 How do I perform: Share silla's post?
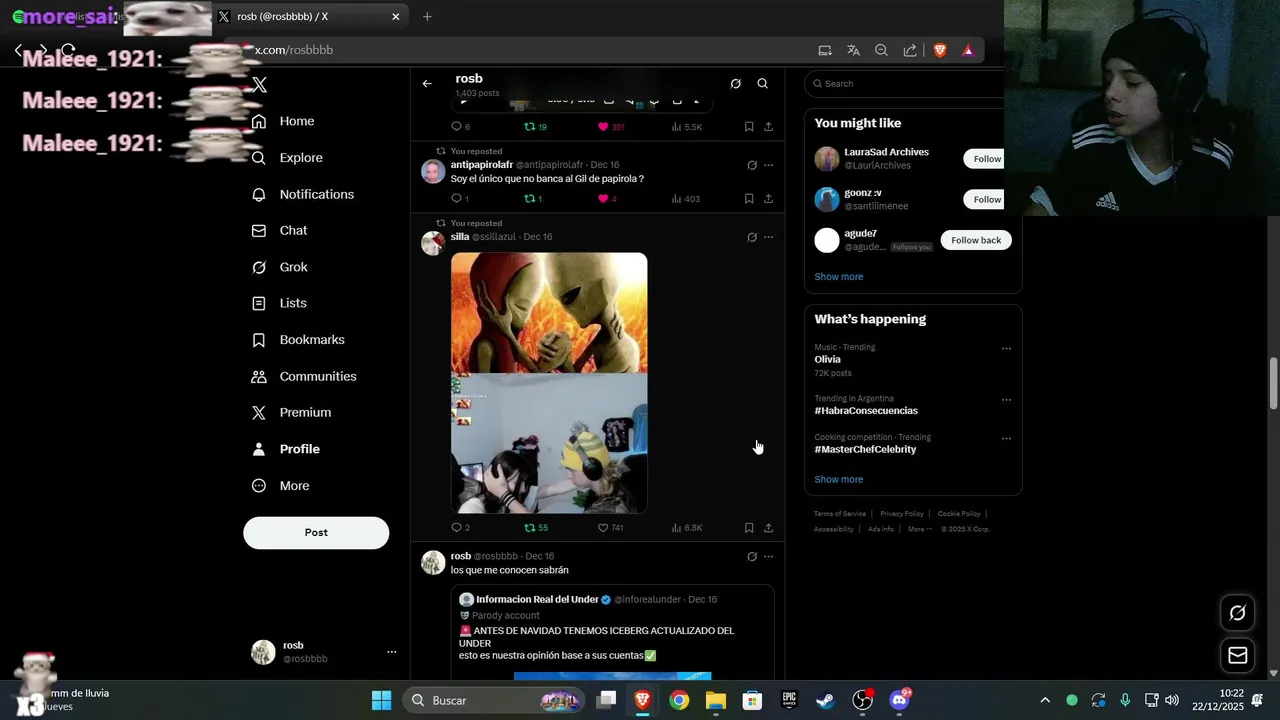pyautogui.click(x=768, y=528)
